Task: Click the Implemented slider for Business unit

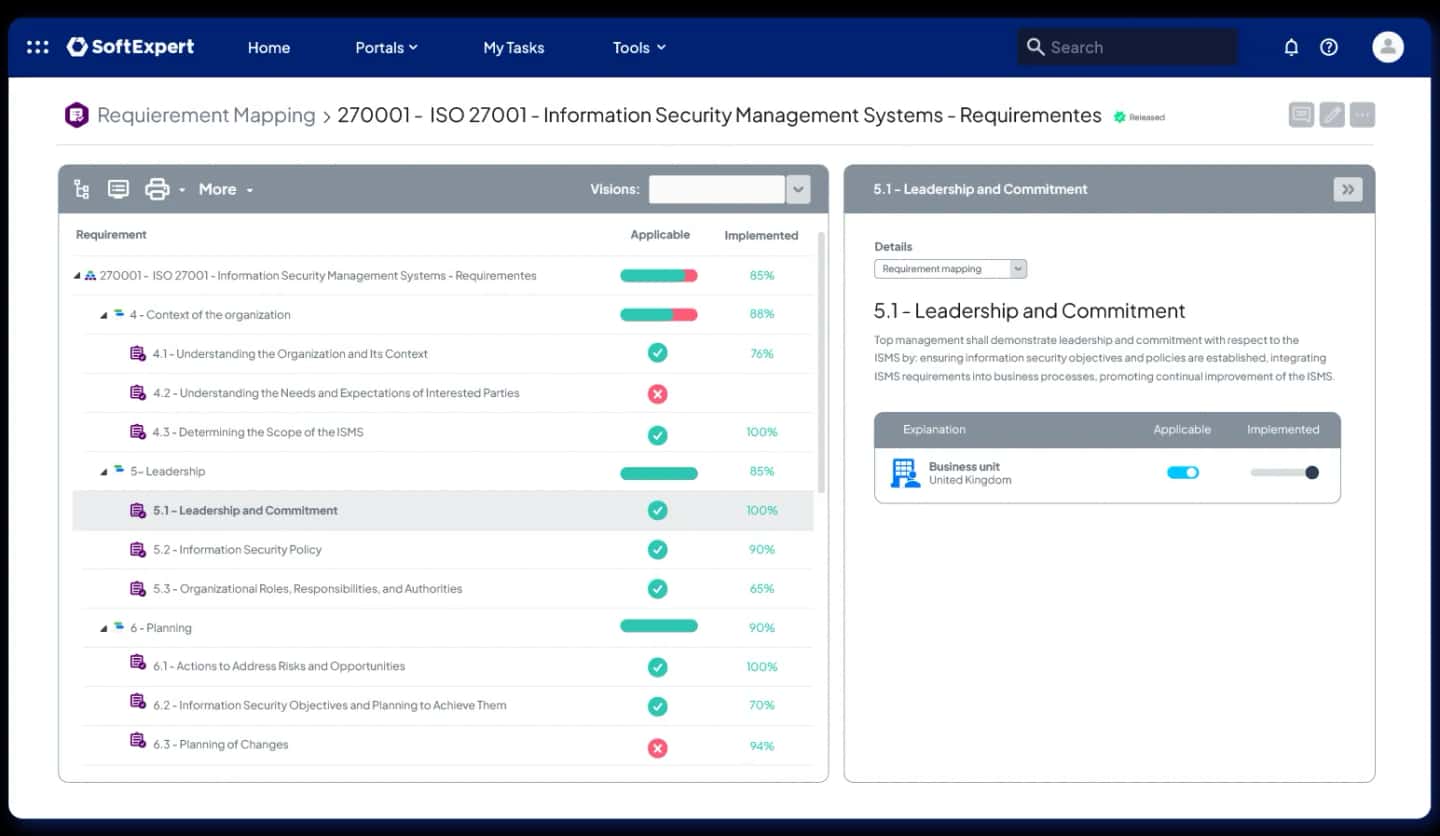Action: pos(1284,473)
